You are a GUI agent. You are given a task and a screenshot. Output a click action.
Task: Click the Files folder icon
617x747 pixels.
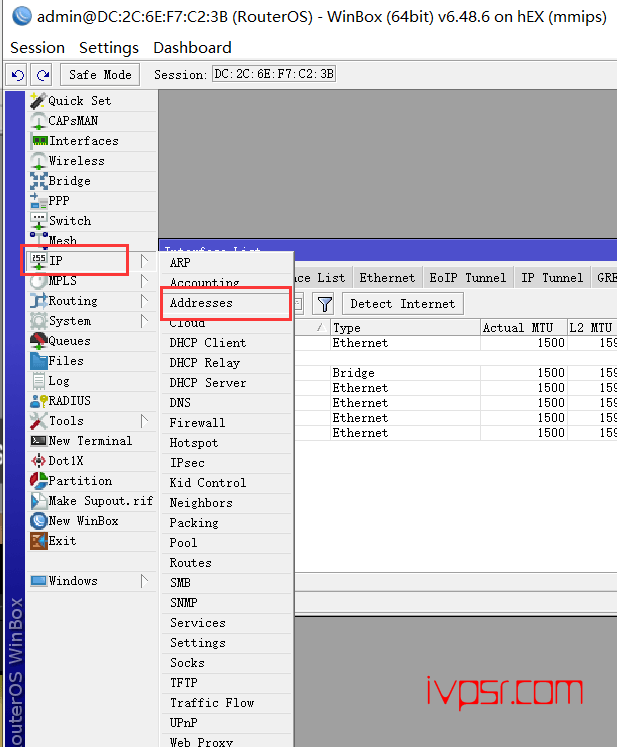tap(38, 361)
